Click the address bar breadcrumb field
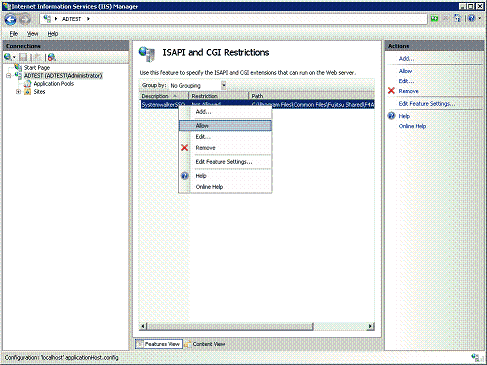The width and height of the screenshot is (487, 365). point(233,19)
